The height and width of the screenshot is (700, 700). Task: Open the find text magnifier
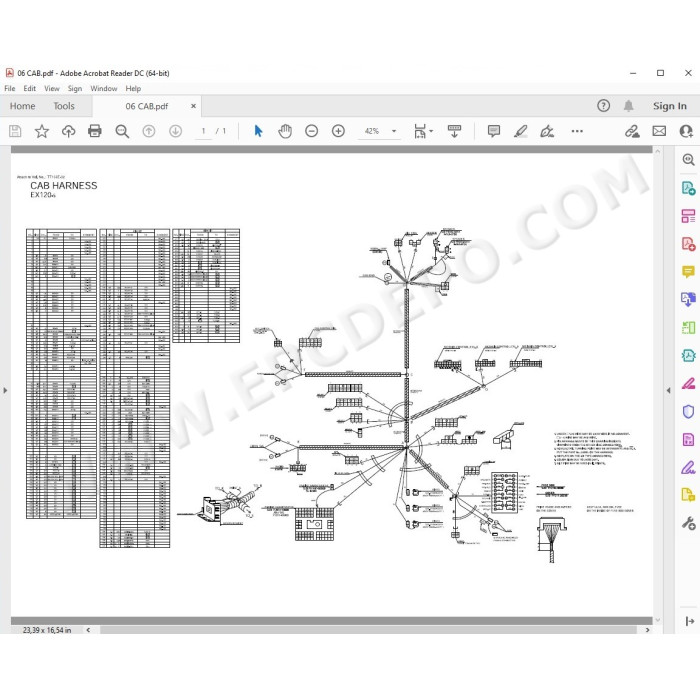(x=122, y=131)
